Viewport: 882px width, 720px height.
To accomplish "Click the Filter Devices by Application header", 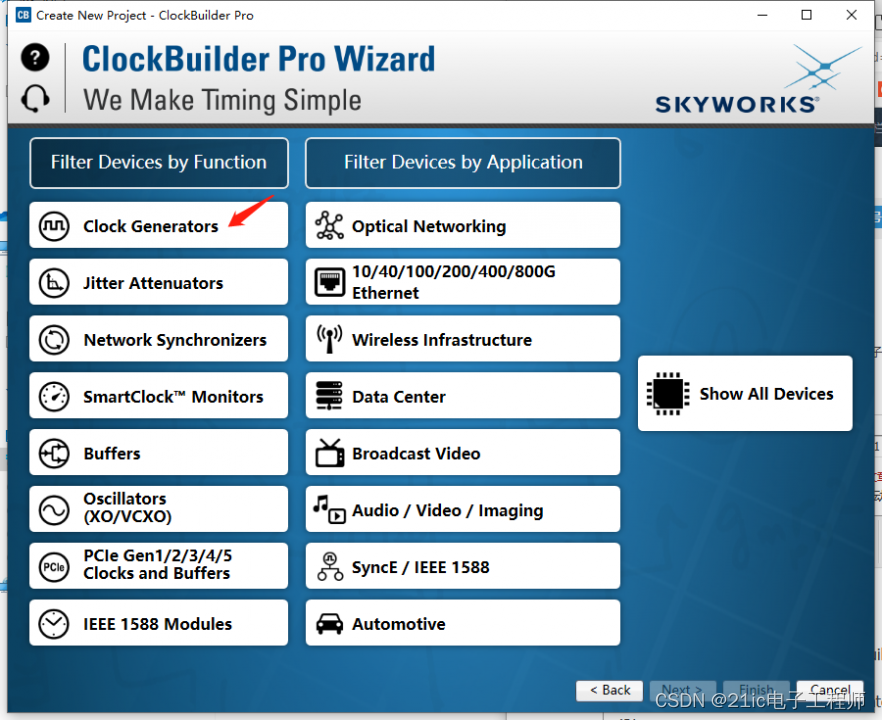I will tap(463, 163).
